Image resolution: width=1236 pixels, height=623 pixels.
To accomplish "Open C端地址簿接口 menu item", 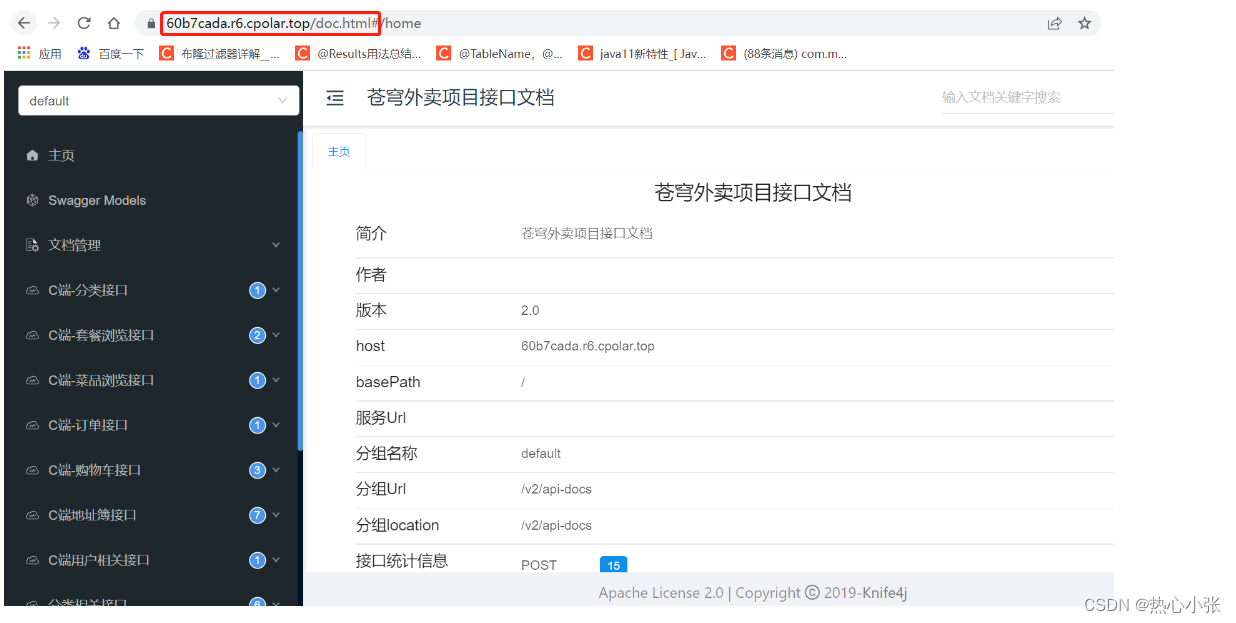I will click(151, 515).
